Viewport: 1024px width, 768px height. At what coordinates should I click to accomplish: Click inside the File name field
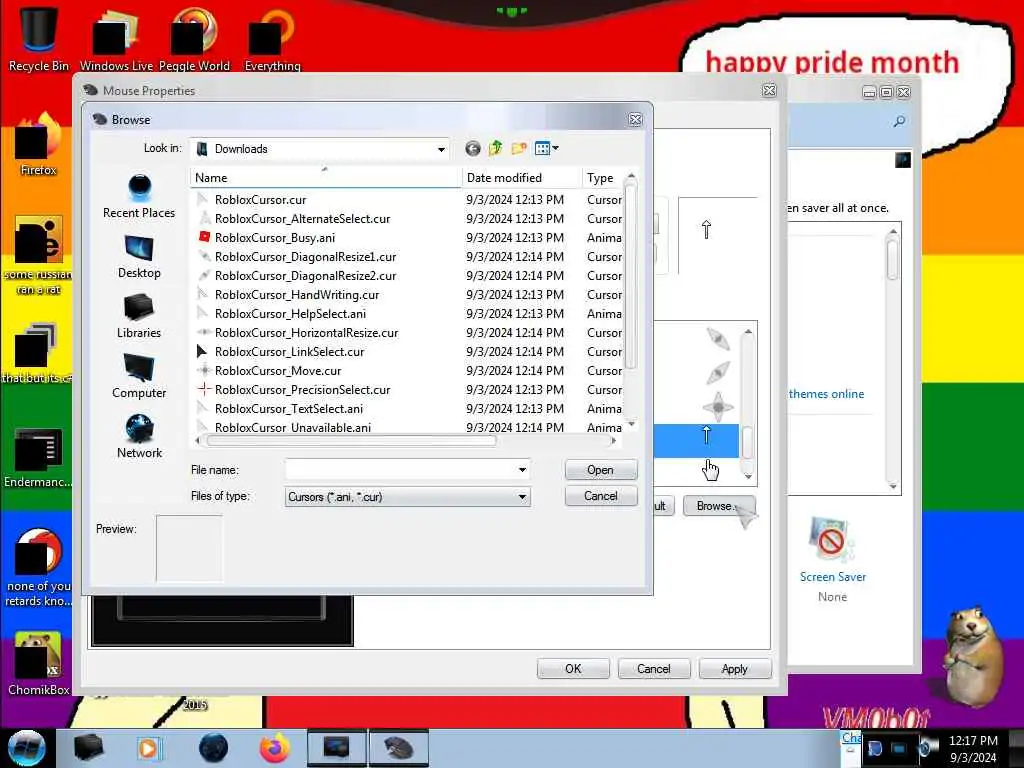pos(400,470)
